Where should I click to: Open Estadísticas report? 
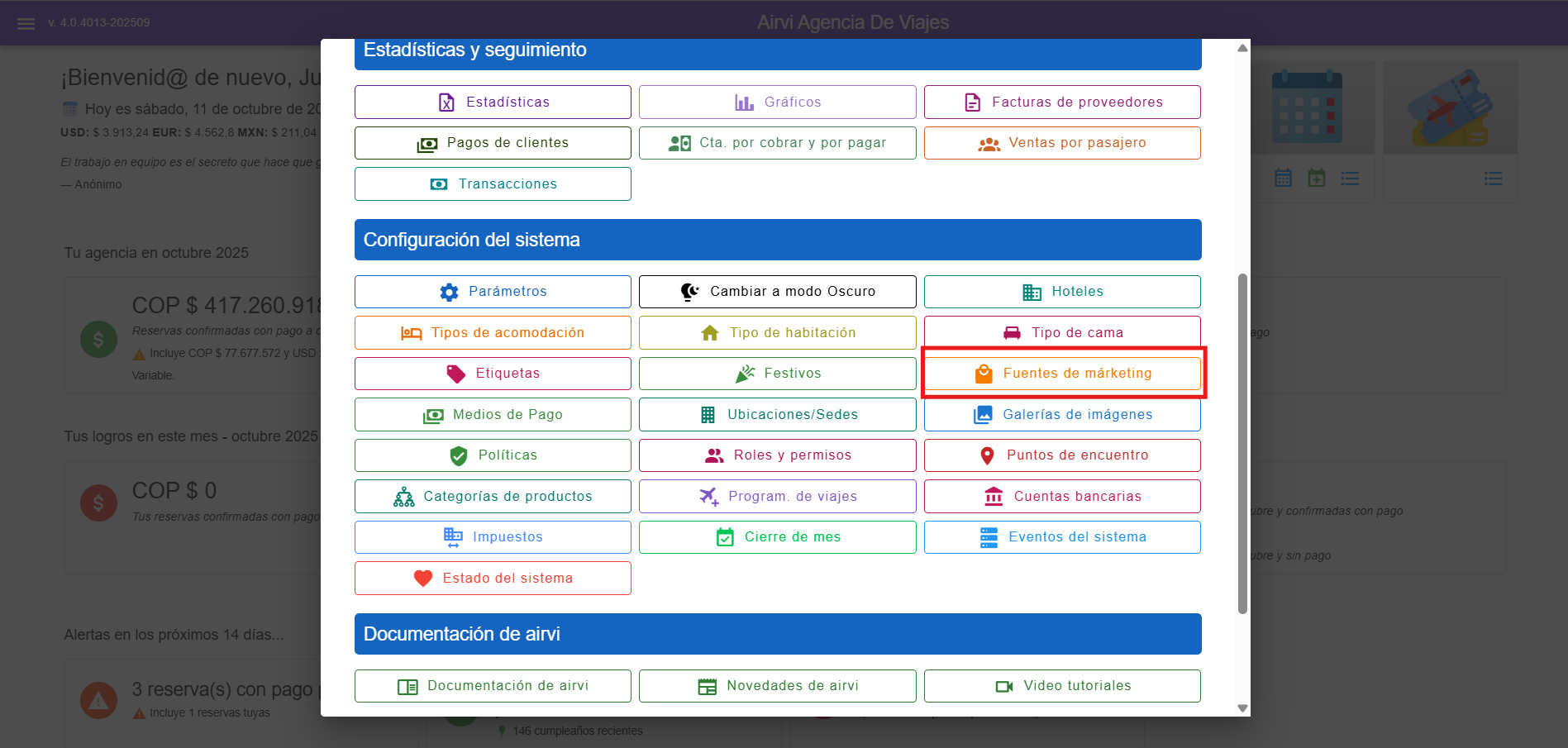(x=493, y=102)
